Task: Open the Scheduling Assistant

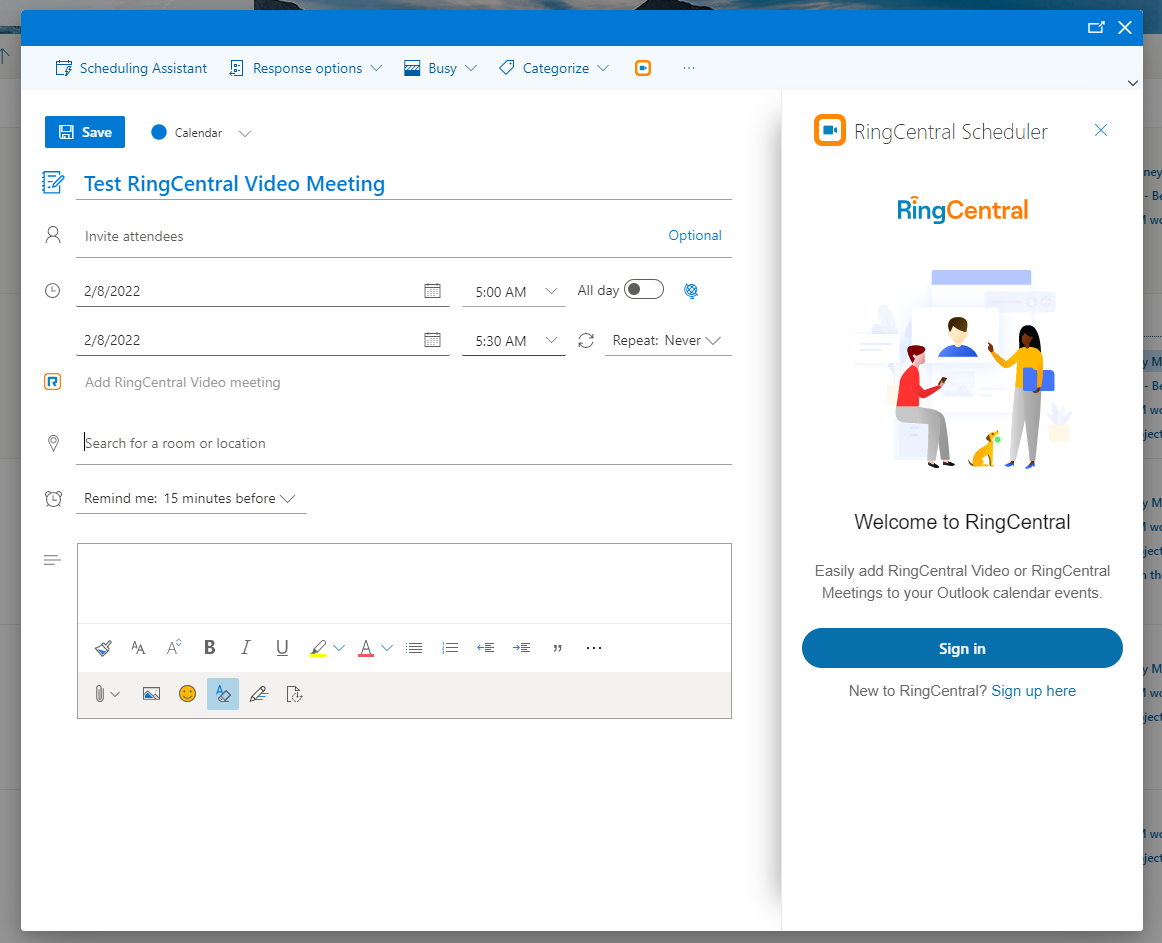Action: click(131, 68)
